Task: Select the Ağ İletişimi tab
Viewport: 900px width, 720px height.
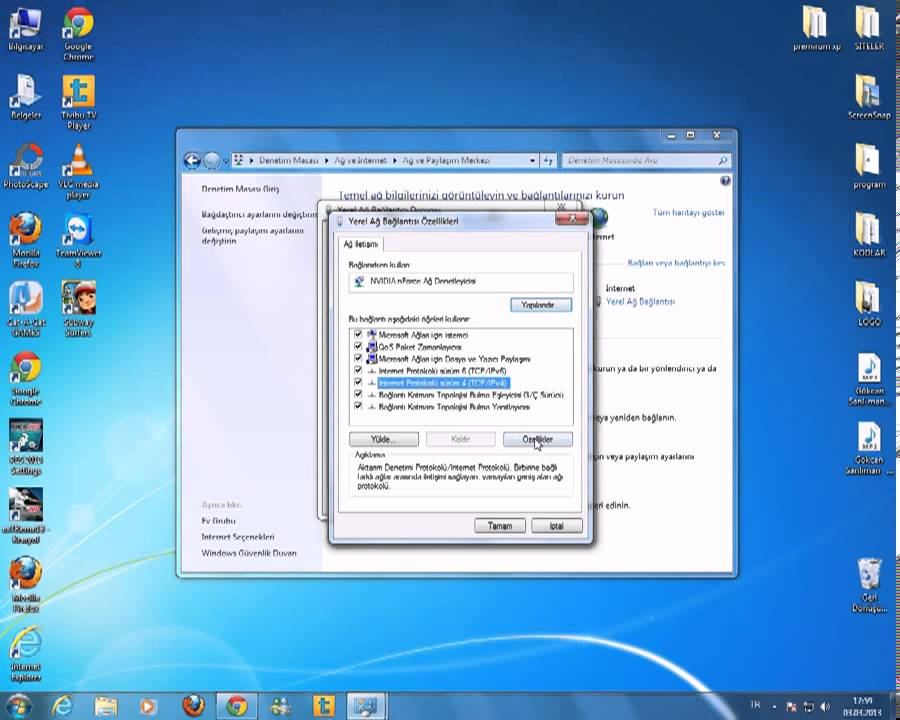Action: 360,244
